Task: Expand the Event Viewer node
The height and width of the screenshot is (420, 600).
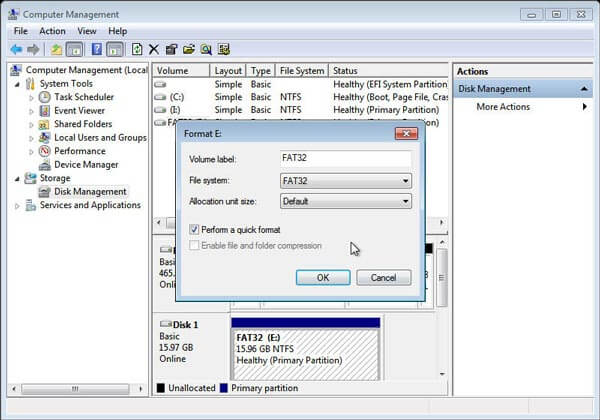Action: (x=31, y=111)
